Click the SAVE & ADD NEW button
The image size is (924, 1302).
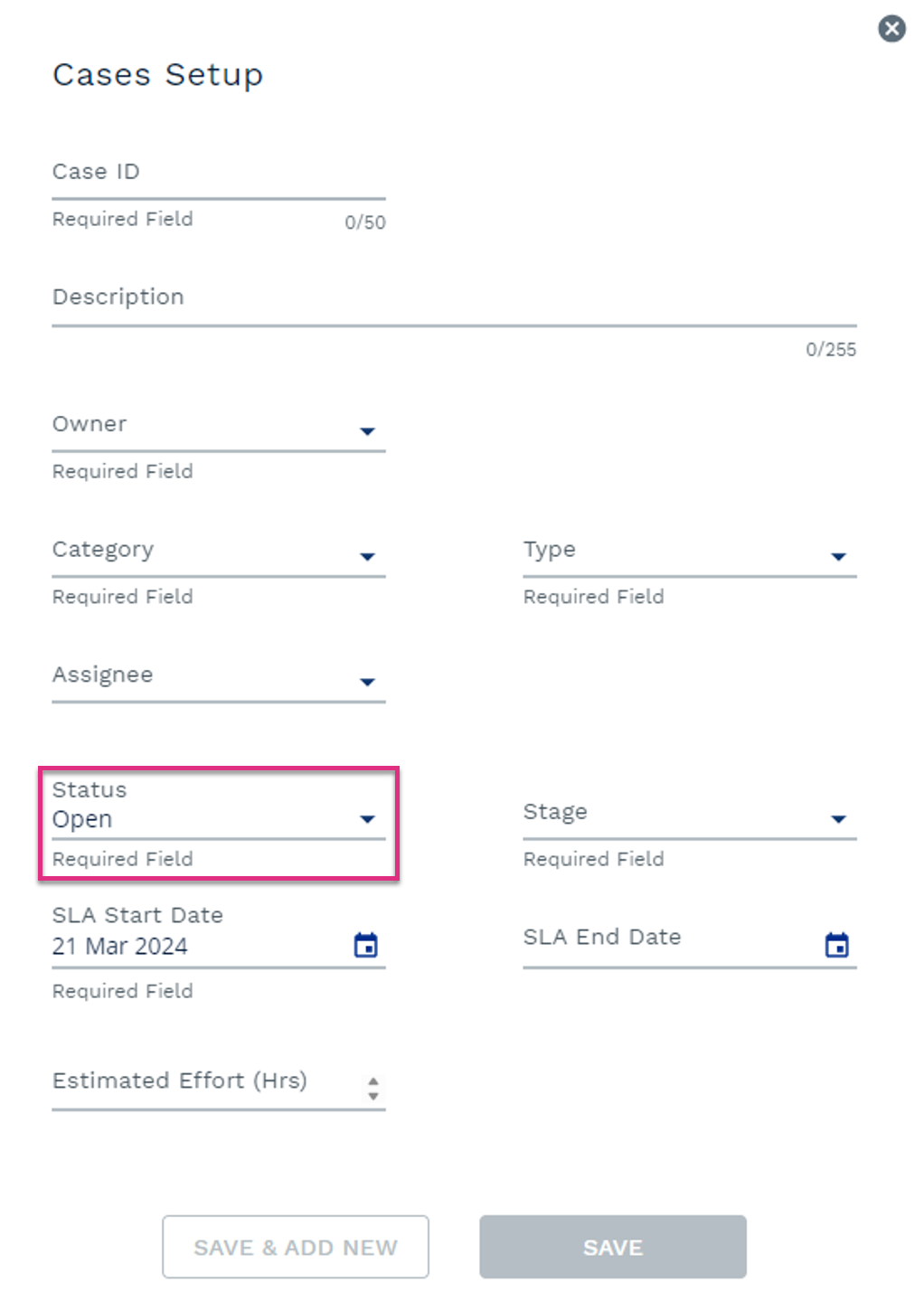coord(296,1247)
